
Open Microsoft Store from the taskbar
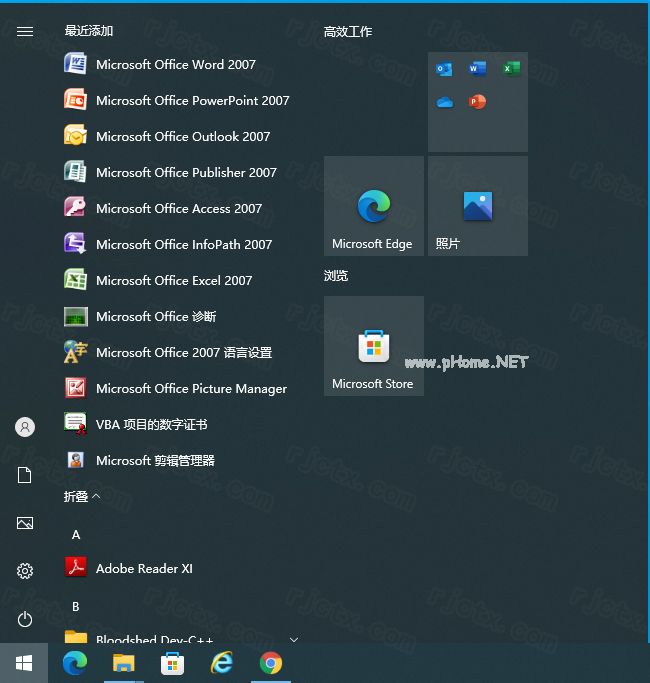[173, 663]
